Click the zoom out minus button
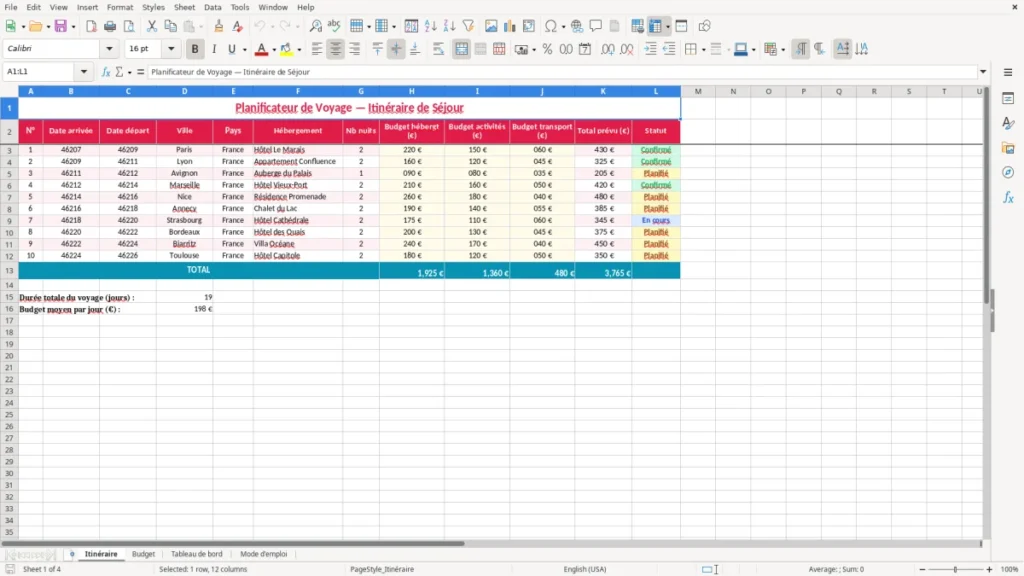 (922, 569)
